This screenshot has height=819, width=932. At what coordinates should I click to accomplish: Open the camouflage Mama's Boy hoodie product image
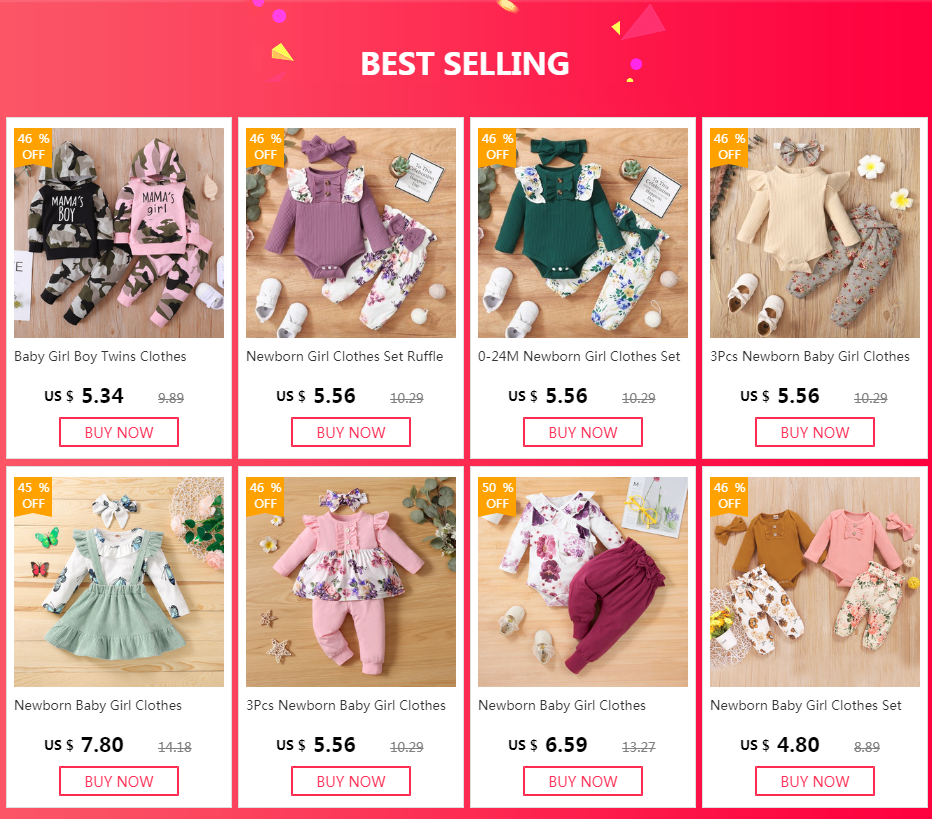(119, 233)
